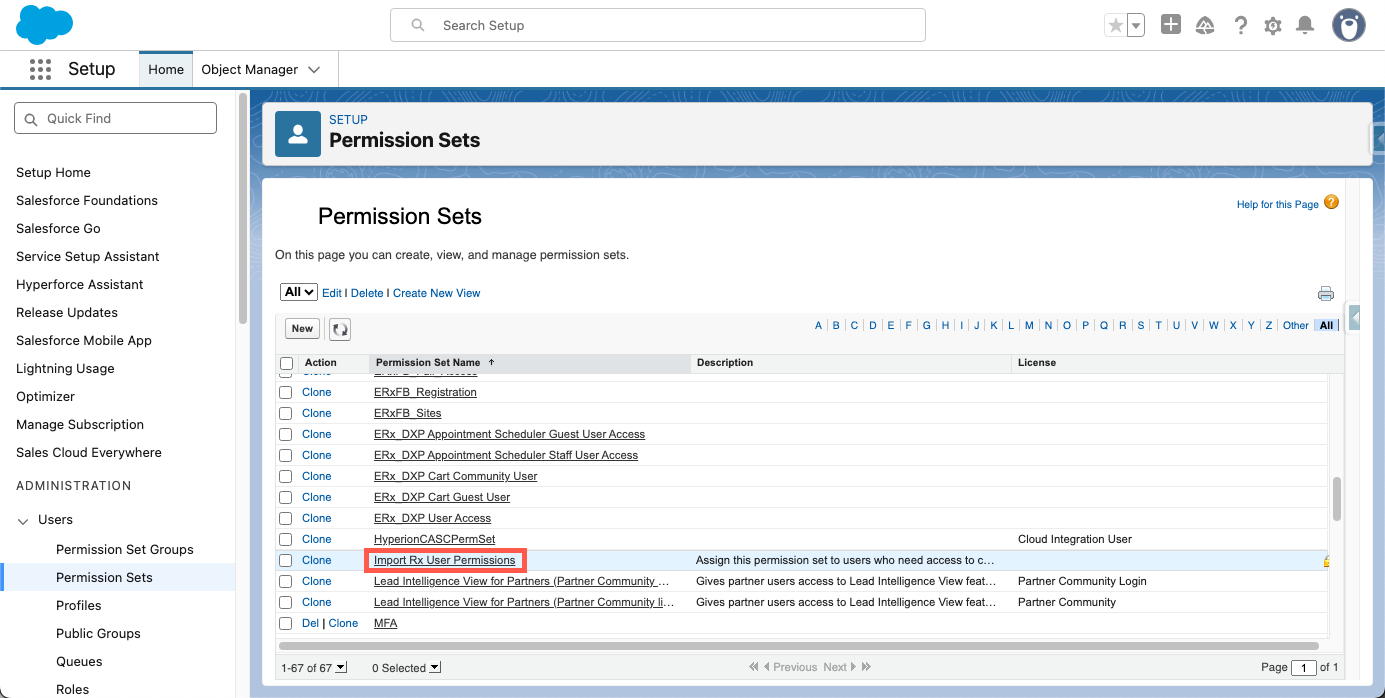Click the New permission set button
This screenshot has width=1385, height=698.
pyautogui.click(x=302, y=328)
